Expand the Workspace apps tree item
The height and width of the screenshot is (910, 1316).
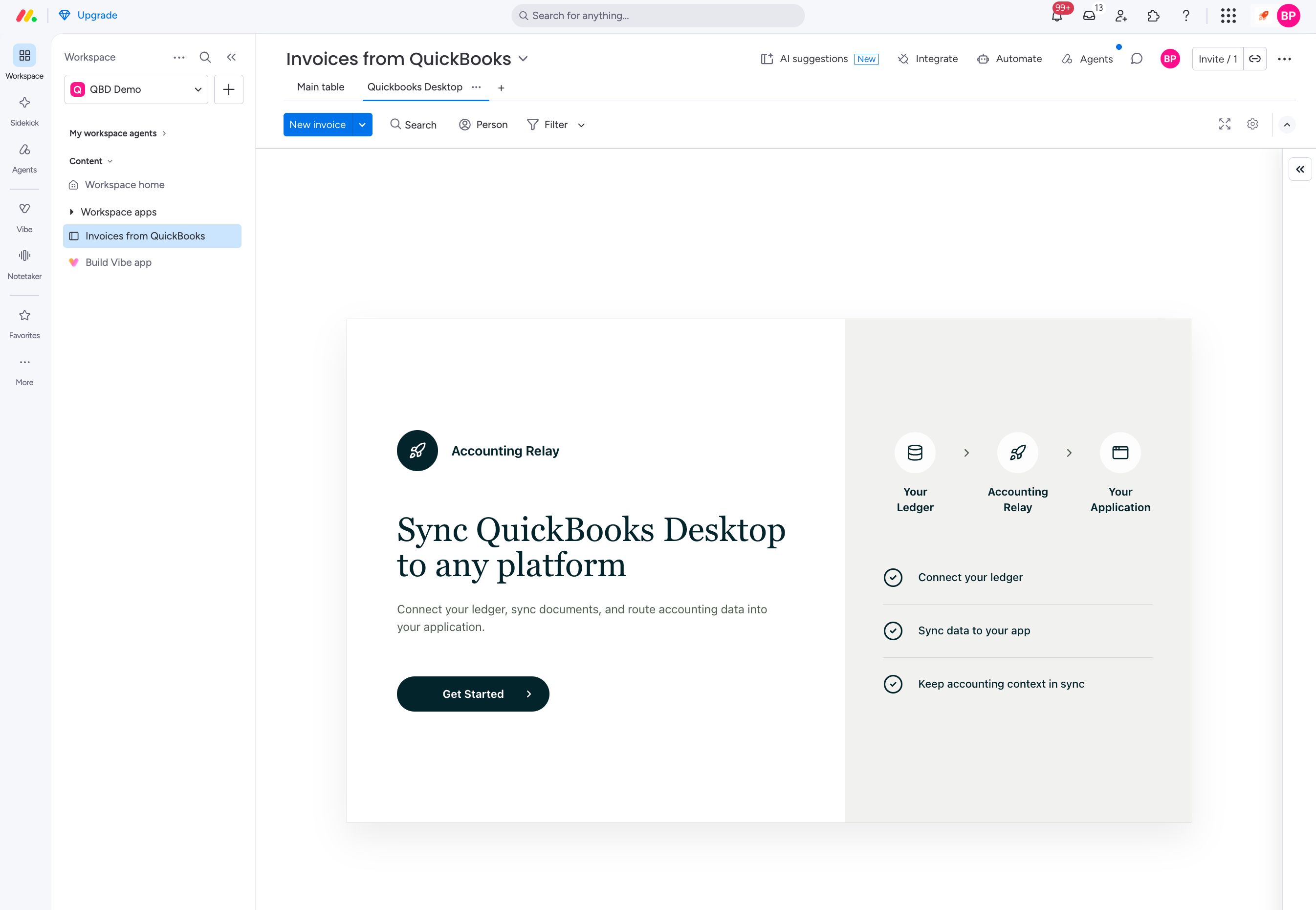(x=72, y=212)
